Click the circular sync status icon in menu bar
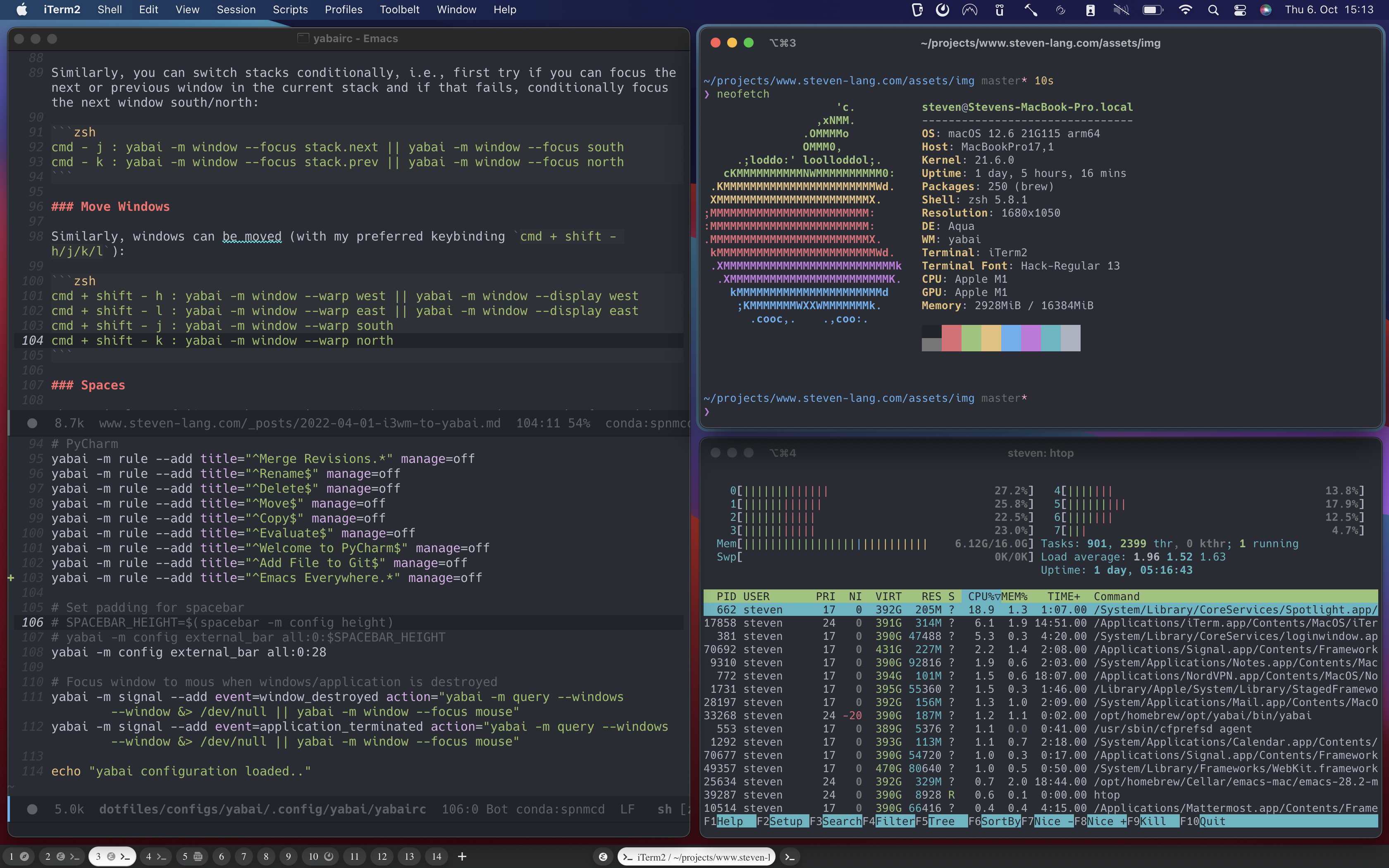Viewport: 1389px width, 868px height. click(x=1061, y=10)
